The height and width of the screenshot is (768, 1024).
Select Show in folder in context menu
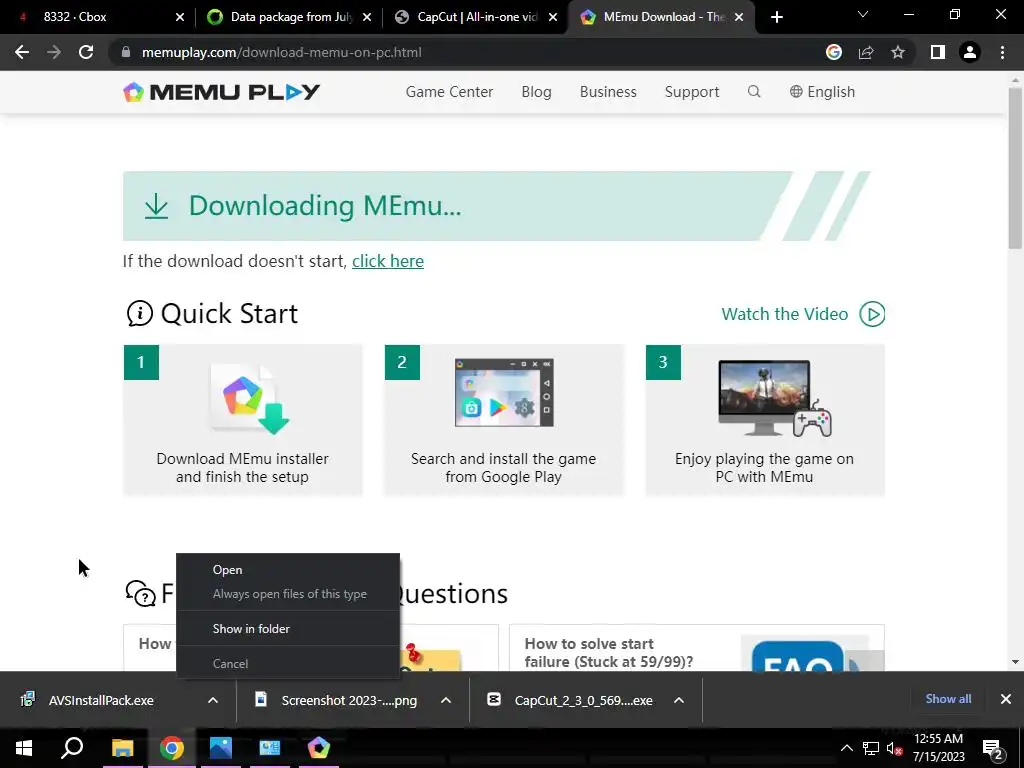click(288, 628)
